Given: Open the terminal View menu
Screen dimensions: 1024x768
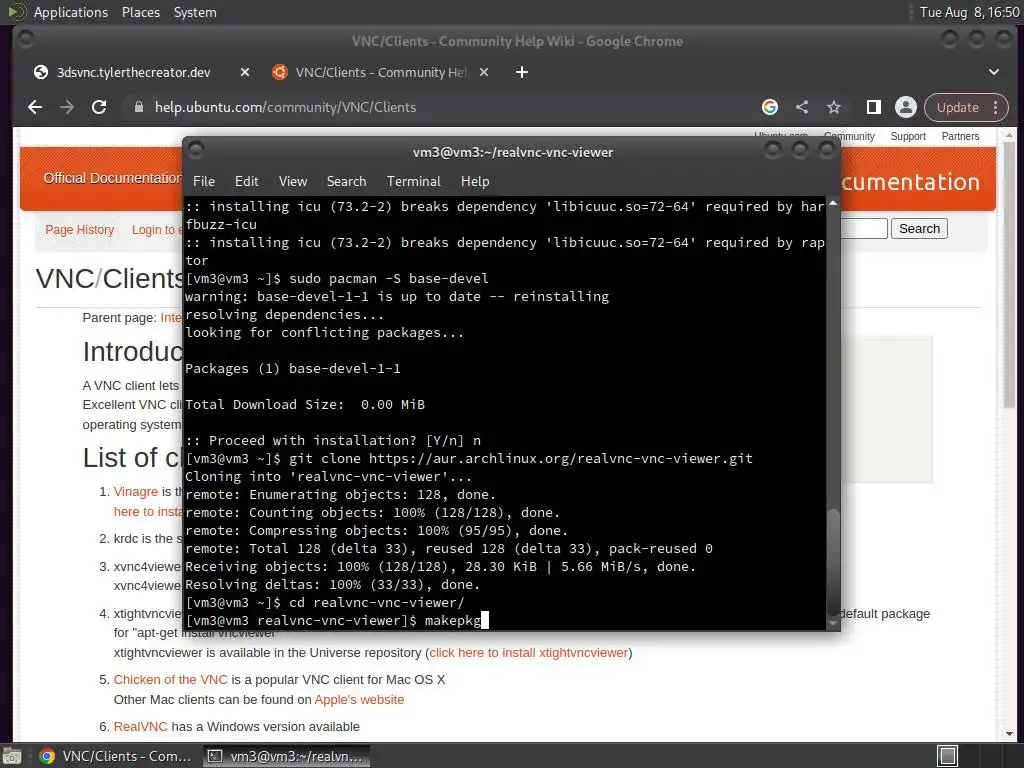Looking at the screenshot, I should point(293,182).
